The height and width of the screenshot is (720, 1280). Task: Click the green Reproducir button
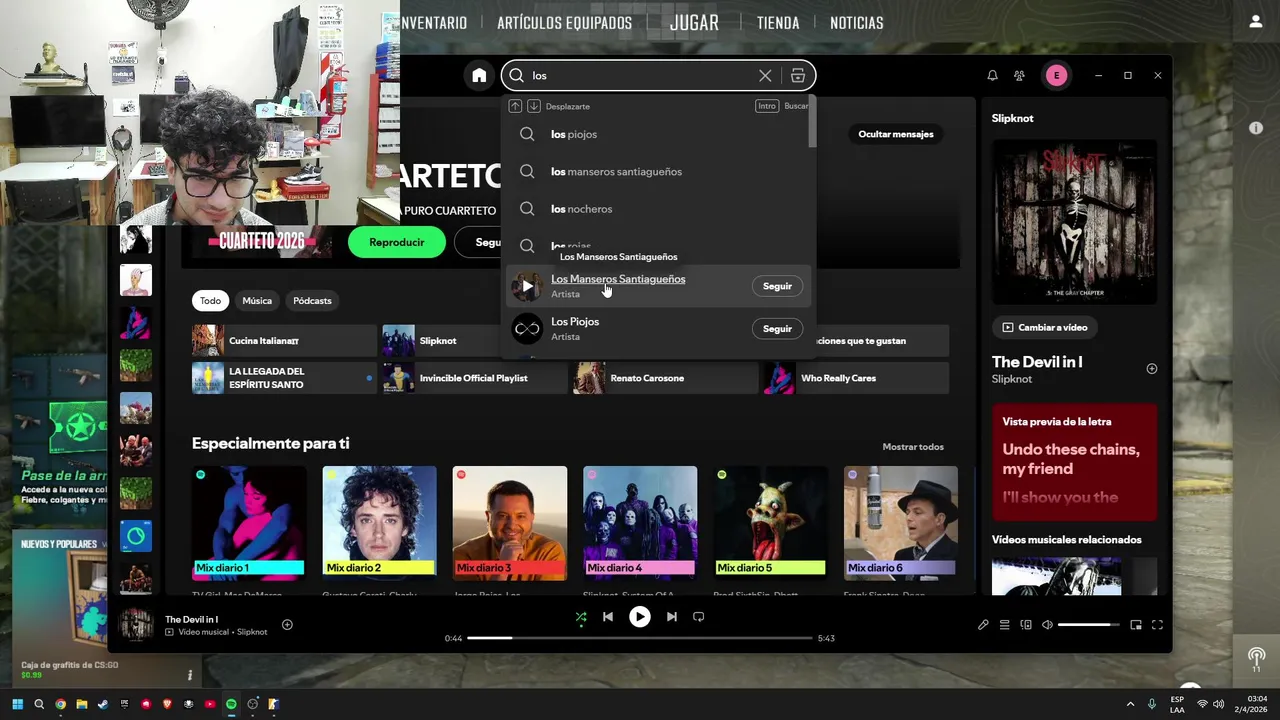click(396, 242)
